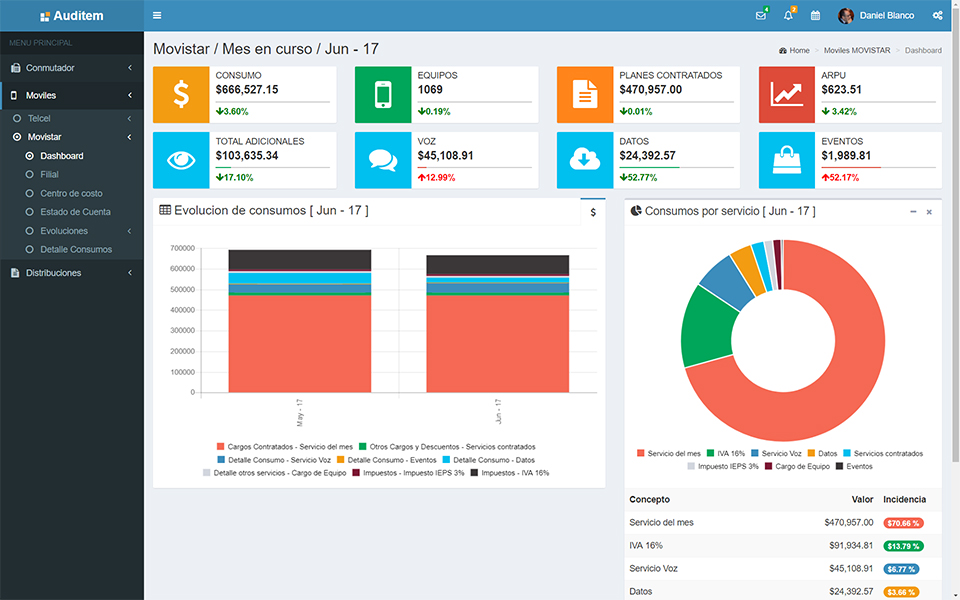Click the cloud download Datos icon

[x=585, y=160]
